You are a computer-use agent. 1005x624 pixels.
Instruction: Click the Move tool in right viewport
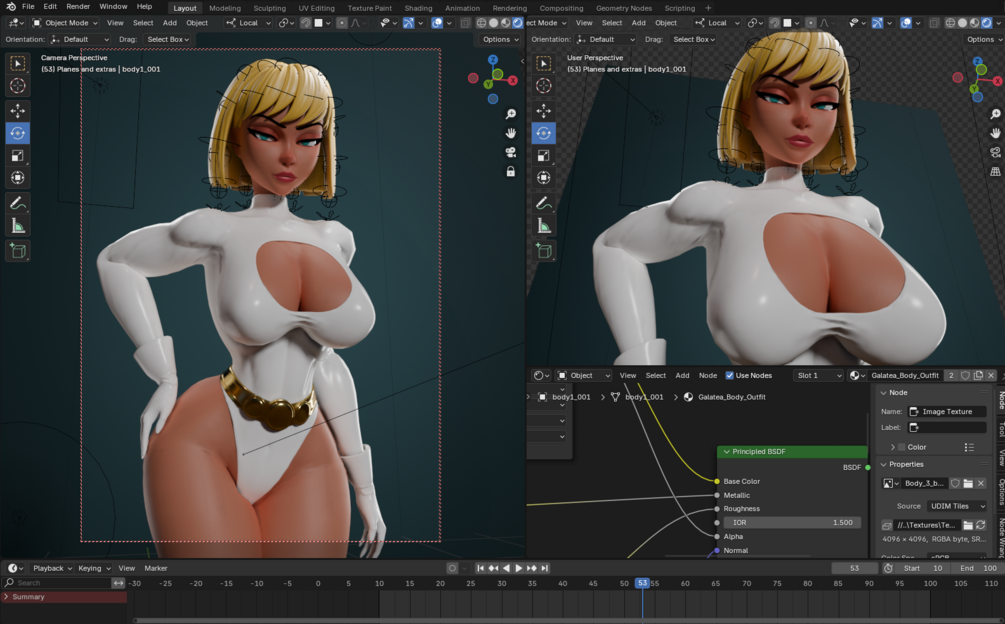pyautogui.click(x=544, y=111)
